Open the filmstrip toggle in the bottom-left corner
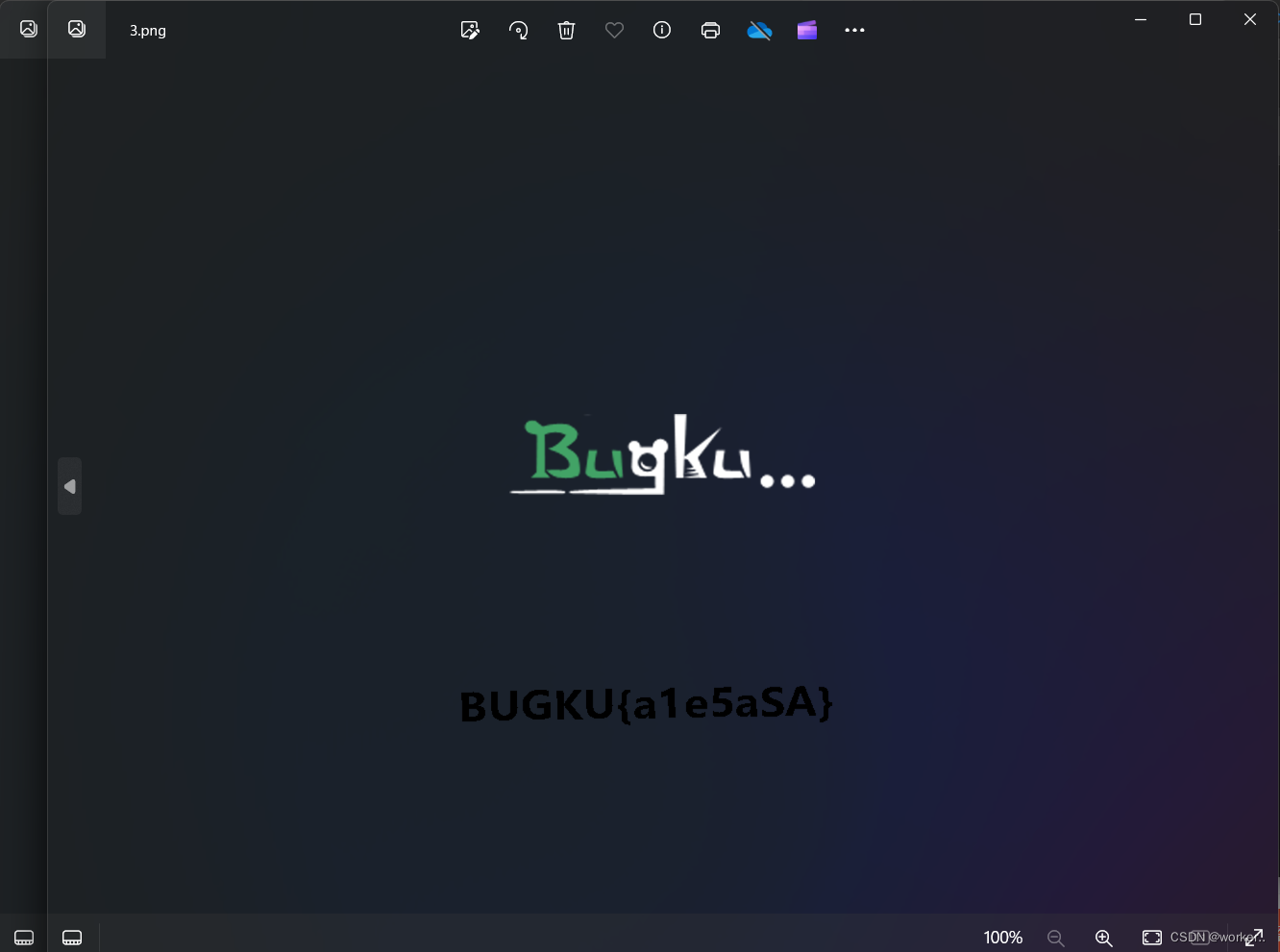Viewport: 1280px width, 952px height. coord(23,938)
